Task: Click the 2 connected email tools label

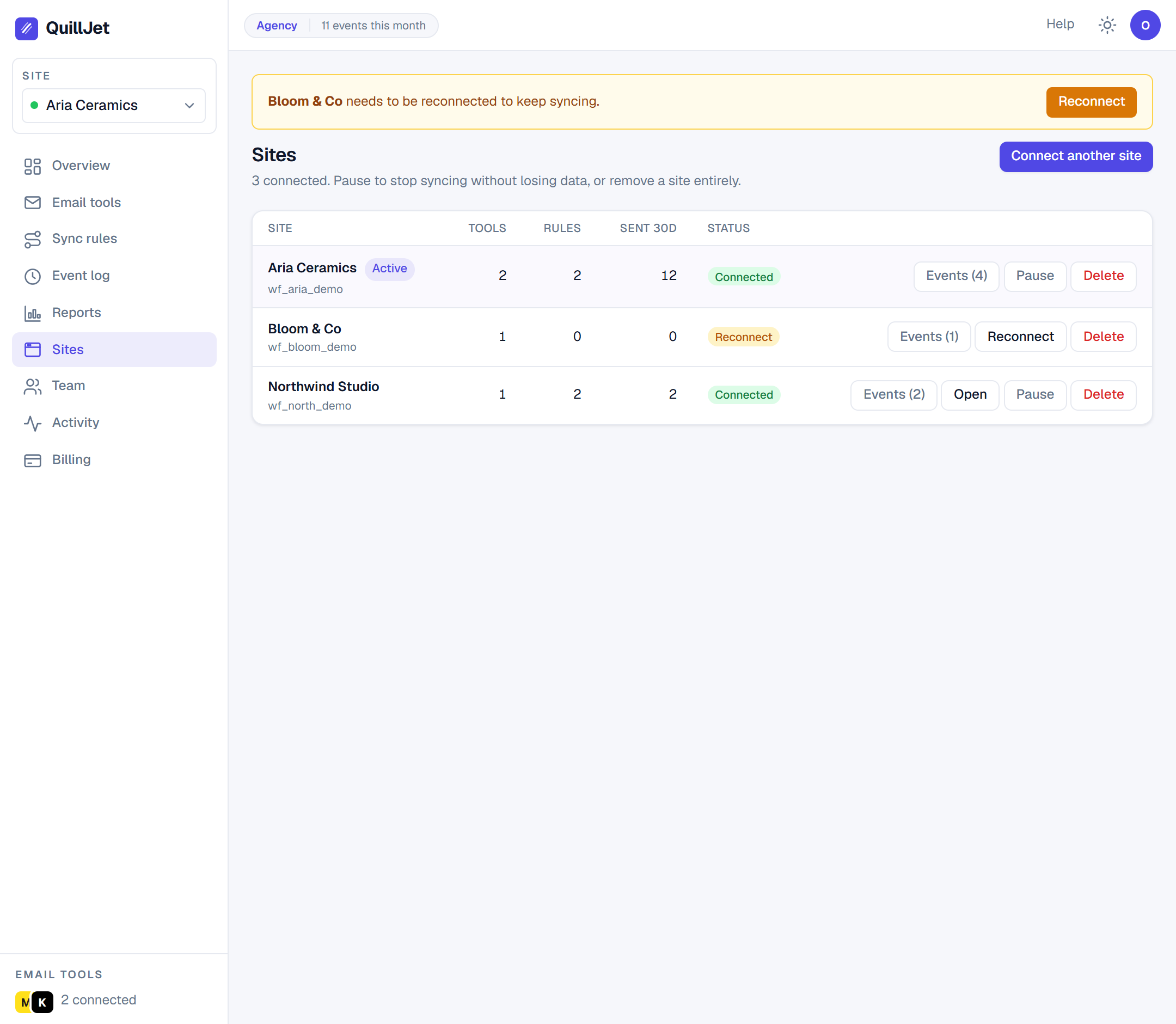Action: pos(98,1000)
